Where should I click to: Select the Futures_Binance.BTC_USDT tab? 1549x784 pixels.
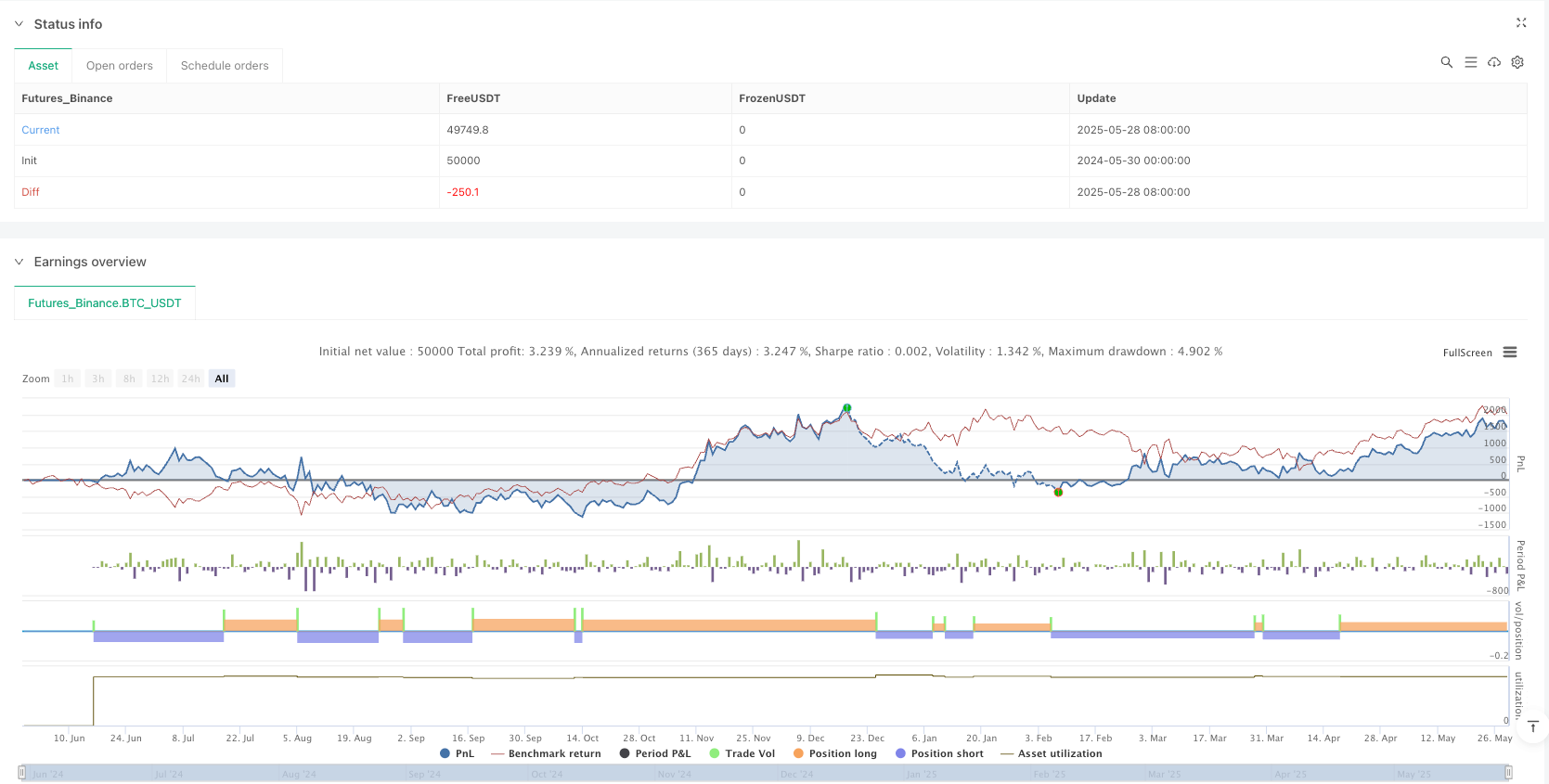[x=105, y=303]
